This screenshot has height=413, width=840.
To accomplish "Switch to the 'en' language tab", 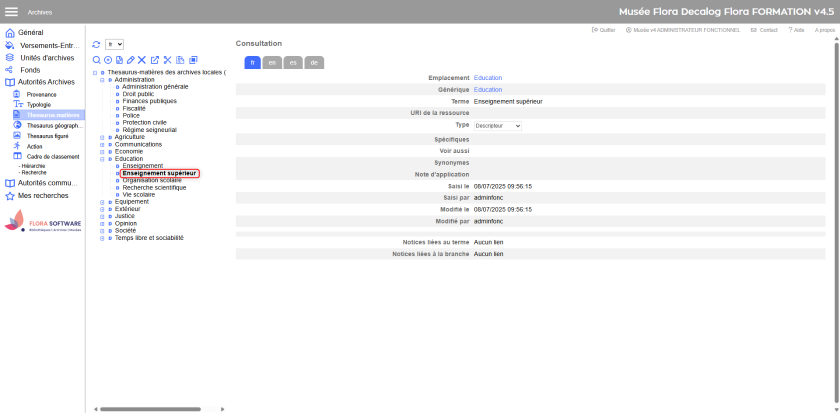I will [271, 62].
